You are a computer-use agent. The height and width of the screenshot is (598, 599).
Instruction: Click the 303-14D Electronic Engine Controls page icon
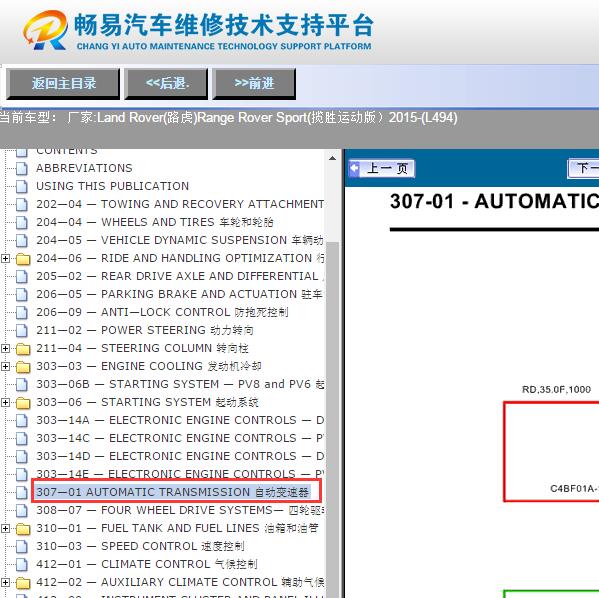(x=22, y=456)
